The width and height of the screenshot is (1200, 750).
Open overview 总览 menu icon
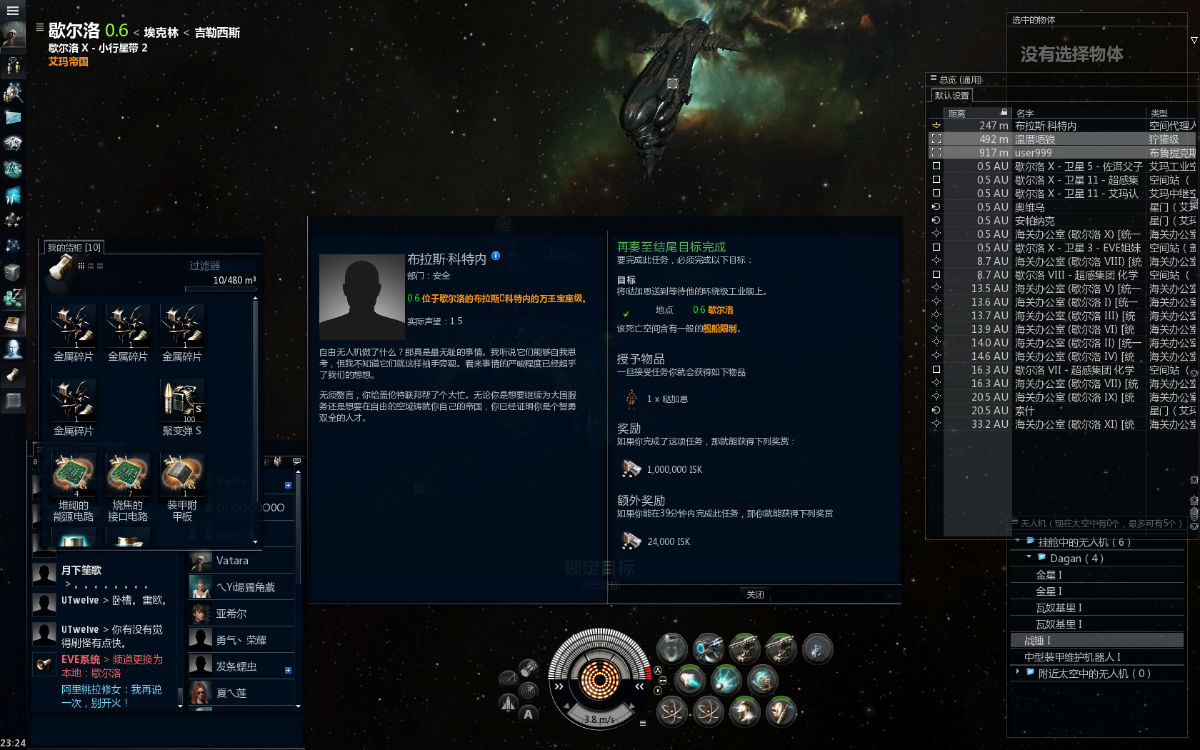(x=933, y=79)
